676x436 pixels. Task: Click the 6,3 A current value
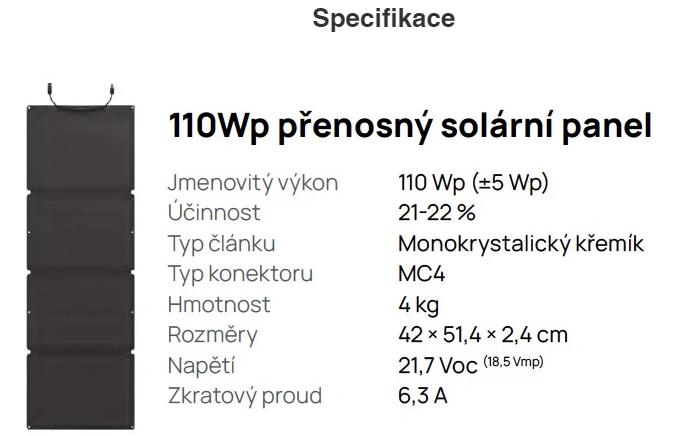click(x=422, y=396)
